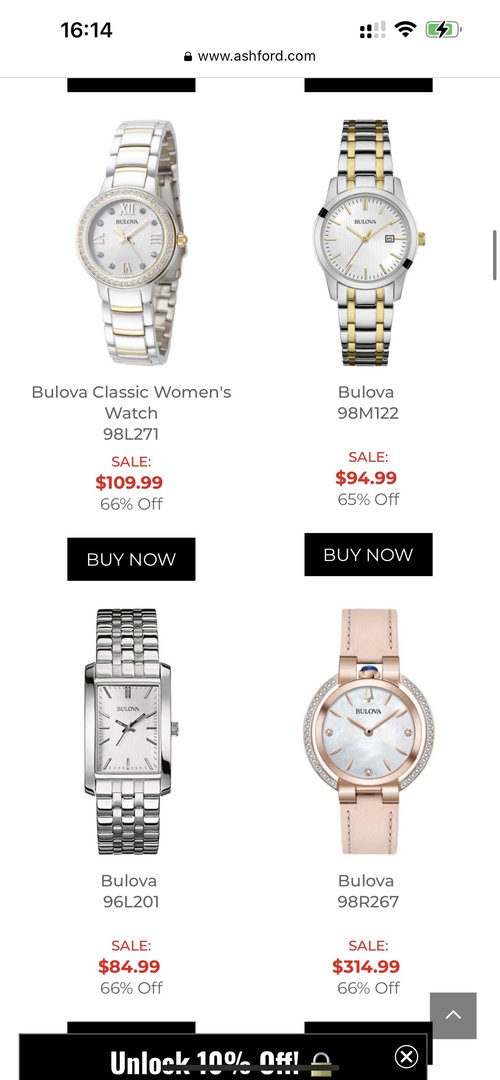500x1080 pixels.
Task: Tap the lock icon in the address bar
Action: click(188, 56)
